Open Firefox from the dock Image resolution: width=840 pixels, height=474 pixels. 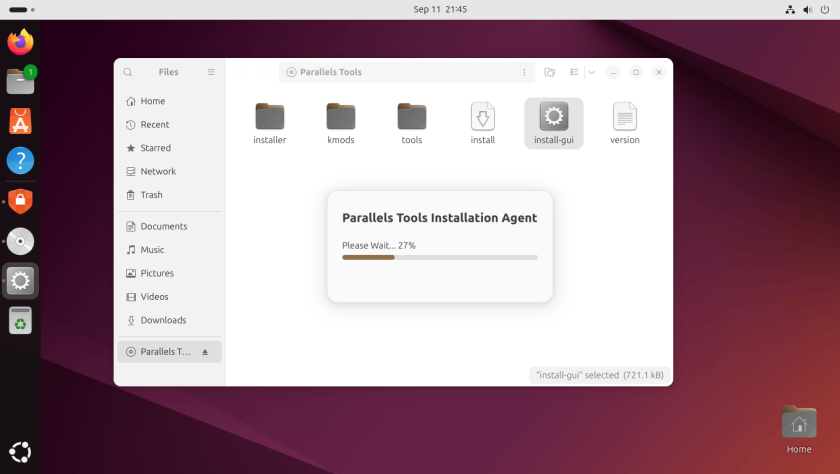pyautogui.click(x=20, y=42)
